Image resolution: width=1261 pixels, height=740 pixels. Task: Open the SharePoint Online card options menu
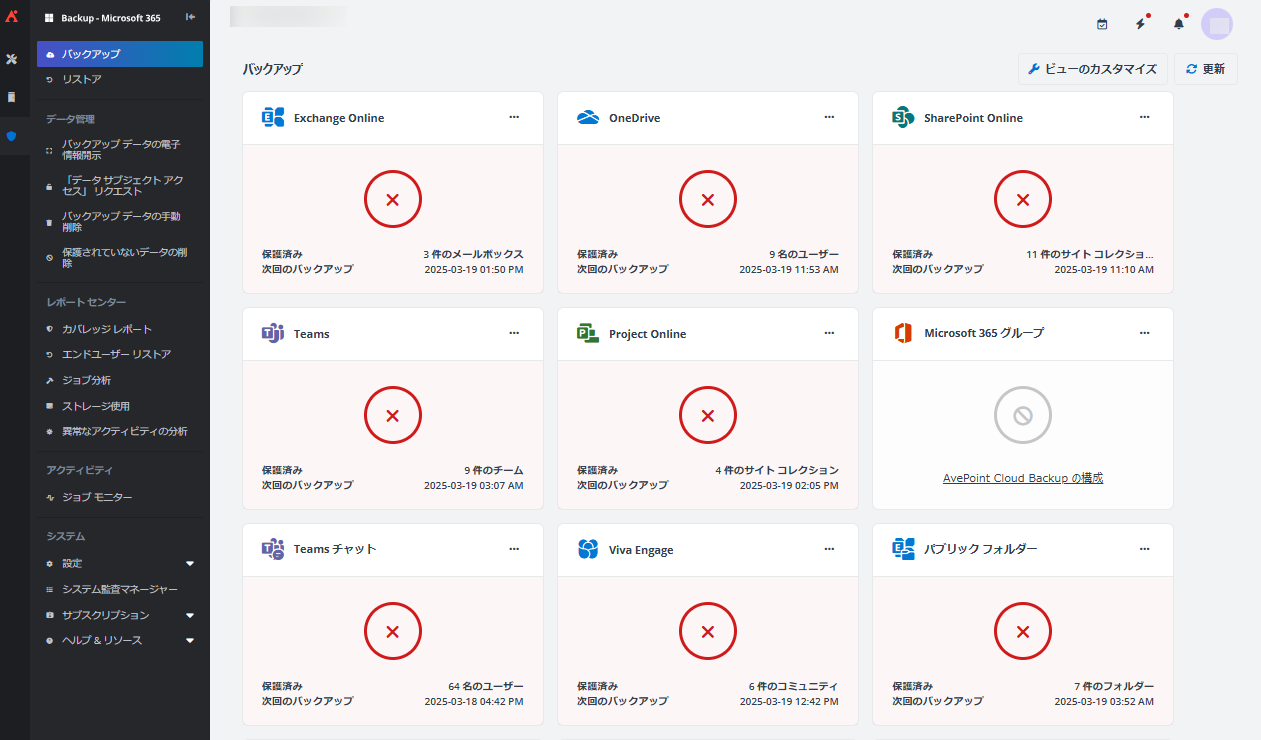pos(1144,117)
